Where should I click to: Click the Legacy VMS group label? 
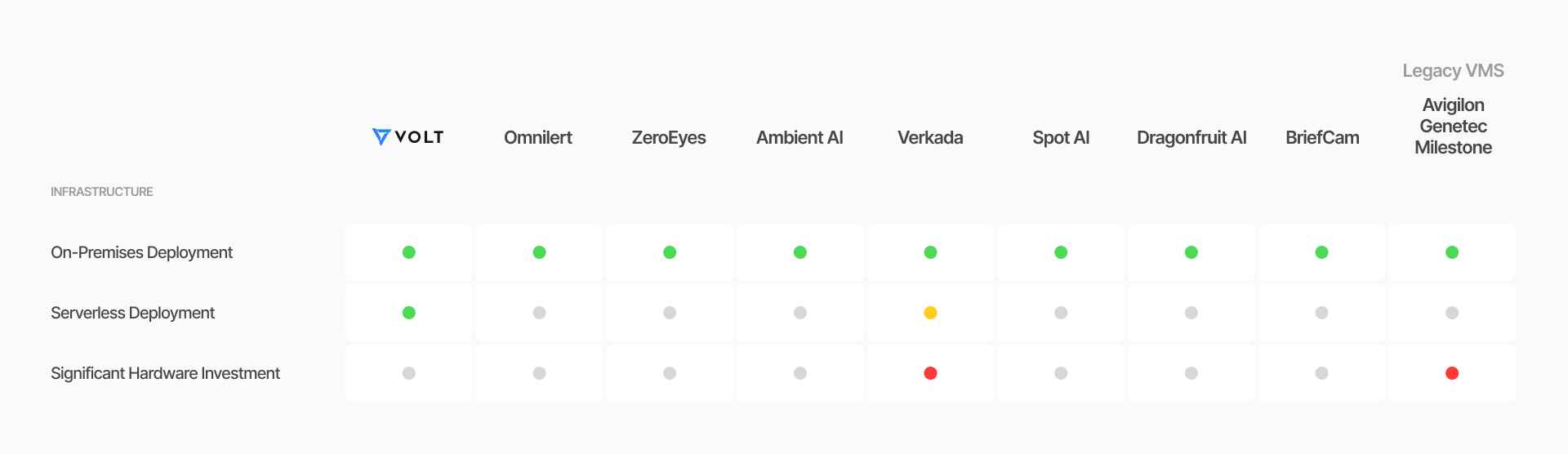1453,71
